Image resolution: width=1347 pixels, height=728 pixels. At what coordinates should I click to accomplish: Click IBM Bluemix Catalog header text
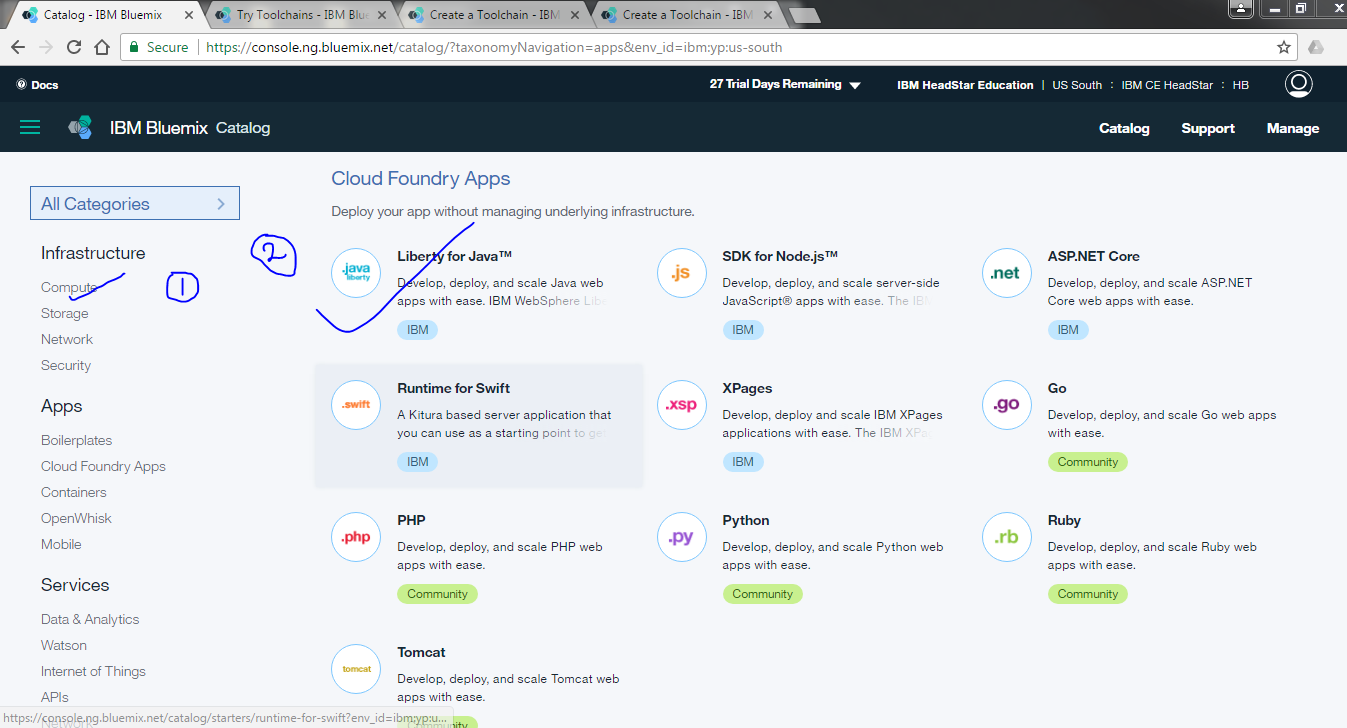[190, 128]
